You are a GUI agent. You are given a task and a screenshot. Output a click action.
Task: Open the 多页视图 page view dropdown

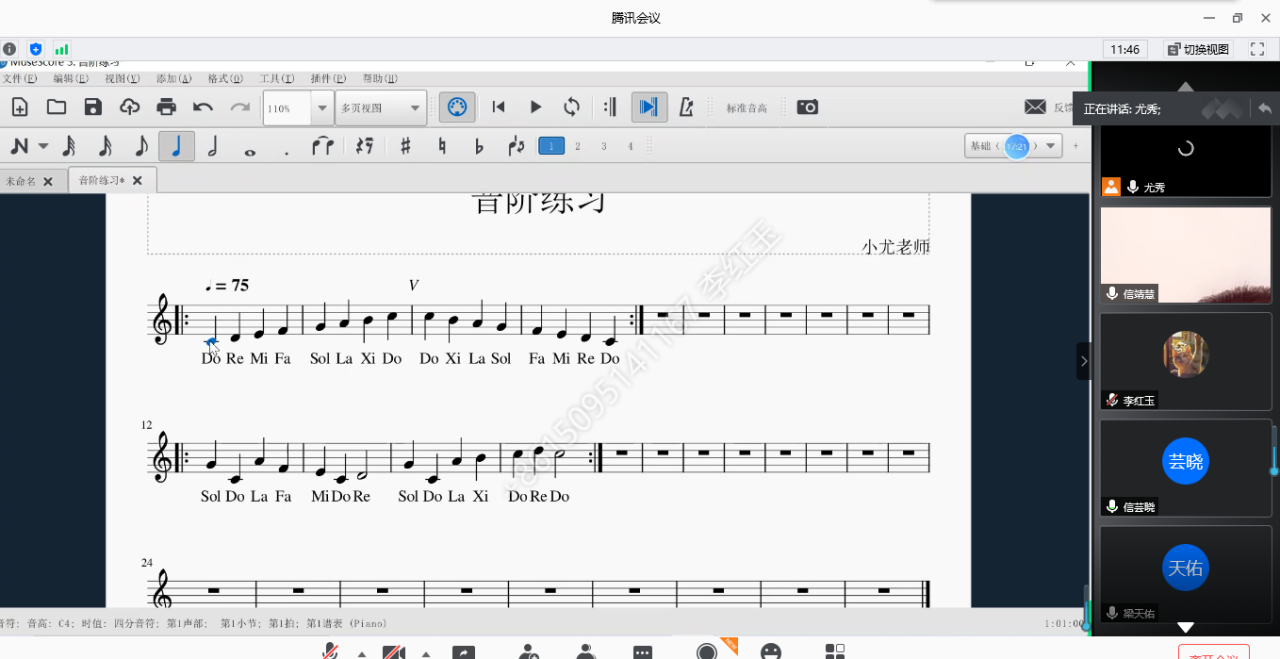click(414, 108)
